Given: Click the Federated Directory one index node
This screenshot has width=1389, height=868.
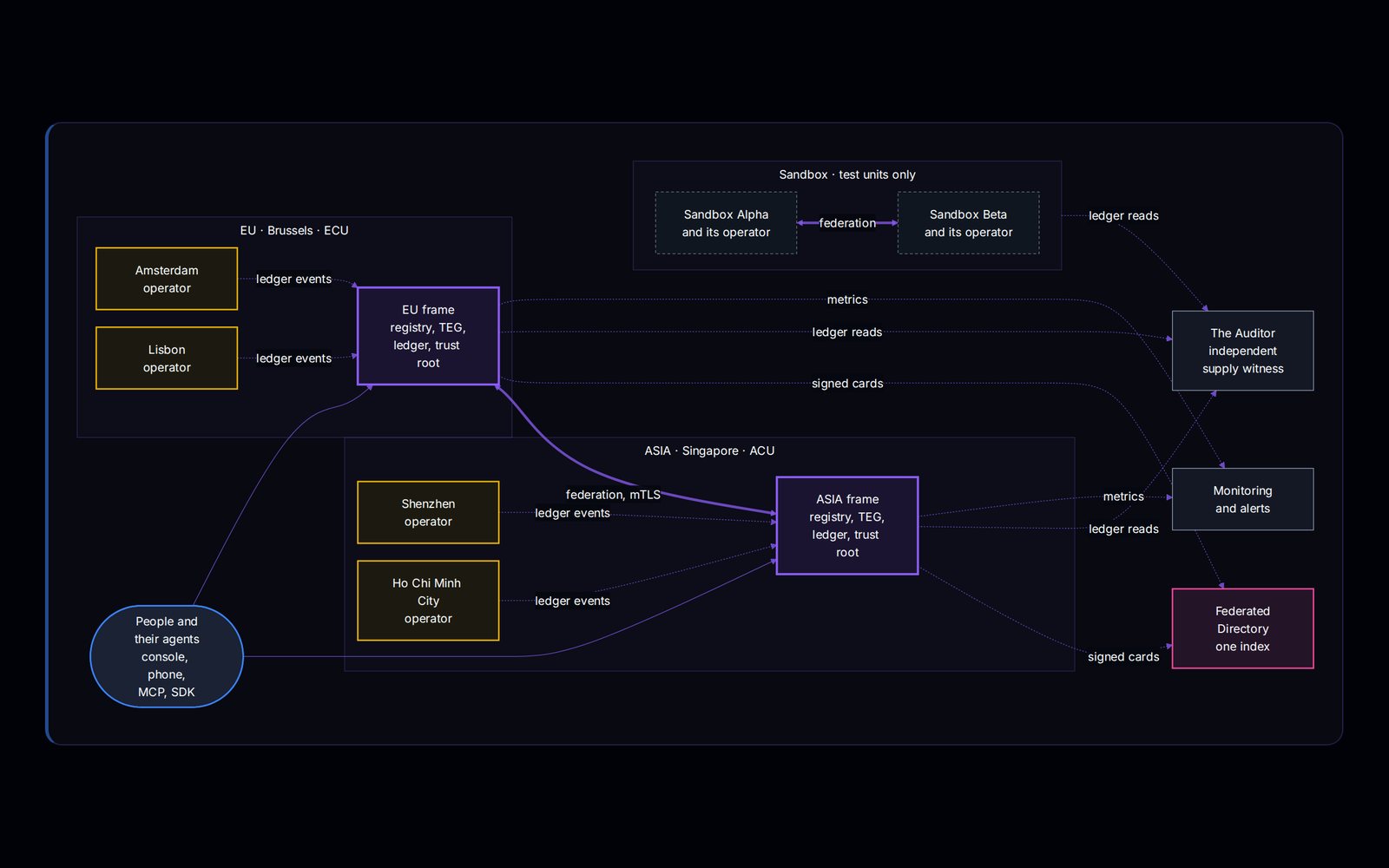Looking at the screenshot, I should pyautogui.click(x=1242, y=628).
